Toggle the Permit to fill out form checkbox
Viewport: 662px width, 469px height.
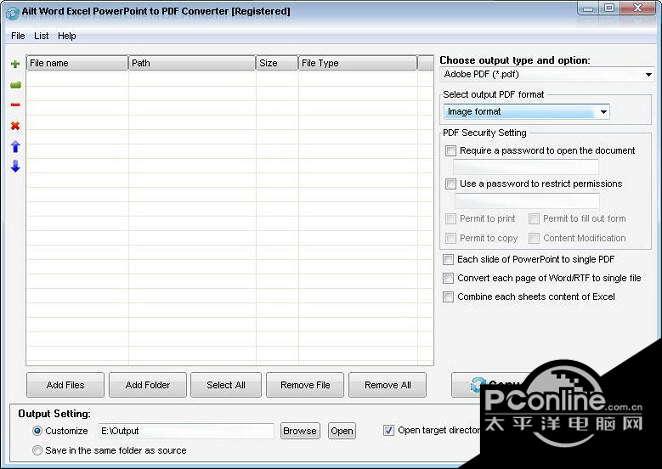click(534, 219)
